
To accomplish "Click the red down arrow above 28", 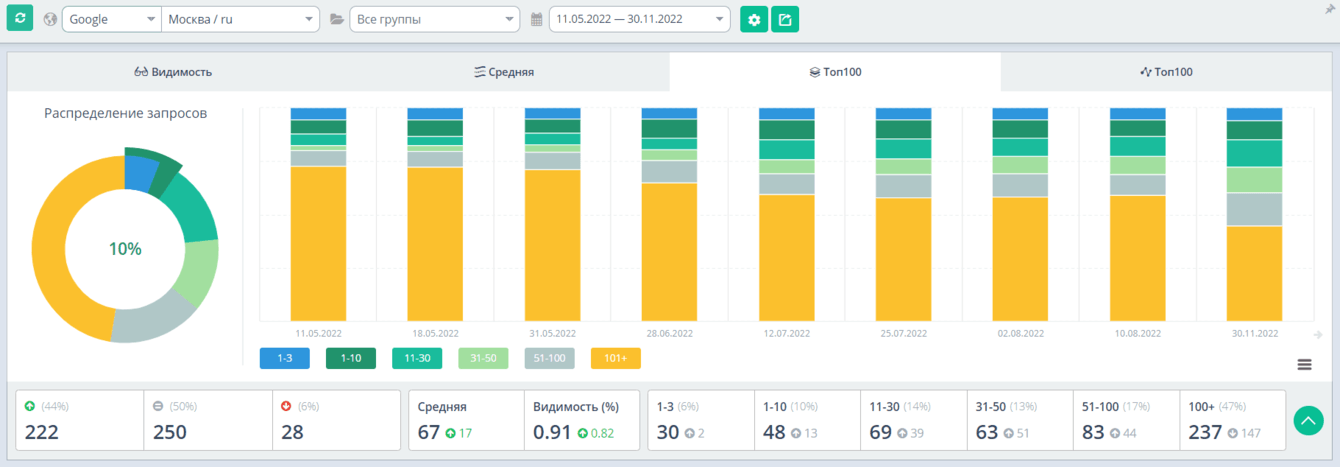I will click(x=286, y=406).
